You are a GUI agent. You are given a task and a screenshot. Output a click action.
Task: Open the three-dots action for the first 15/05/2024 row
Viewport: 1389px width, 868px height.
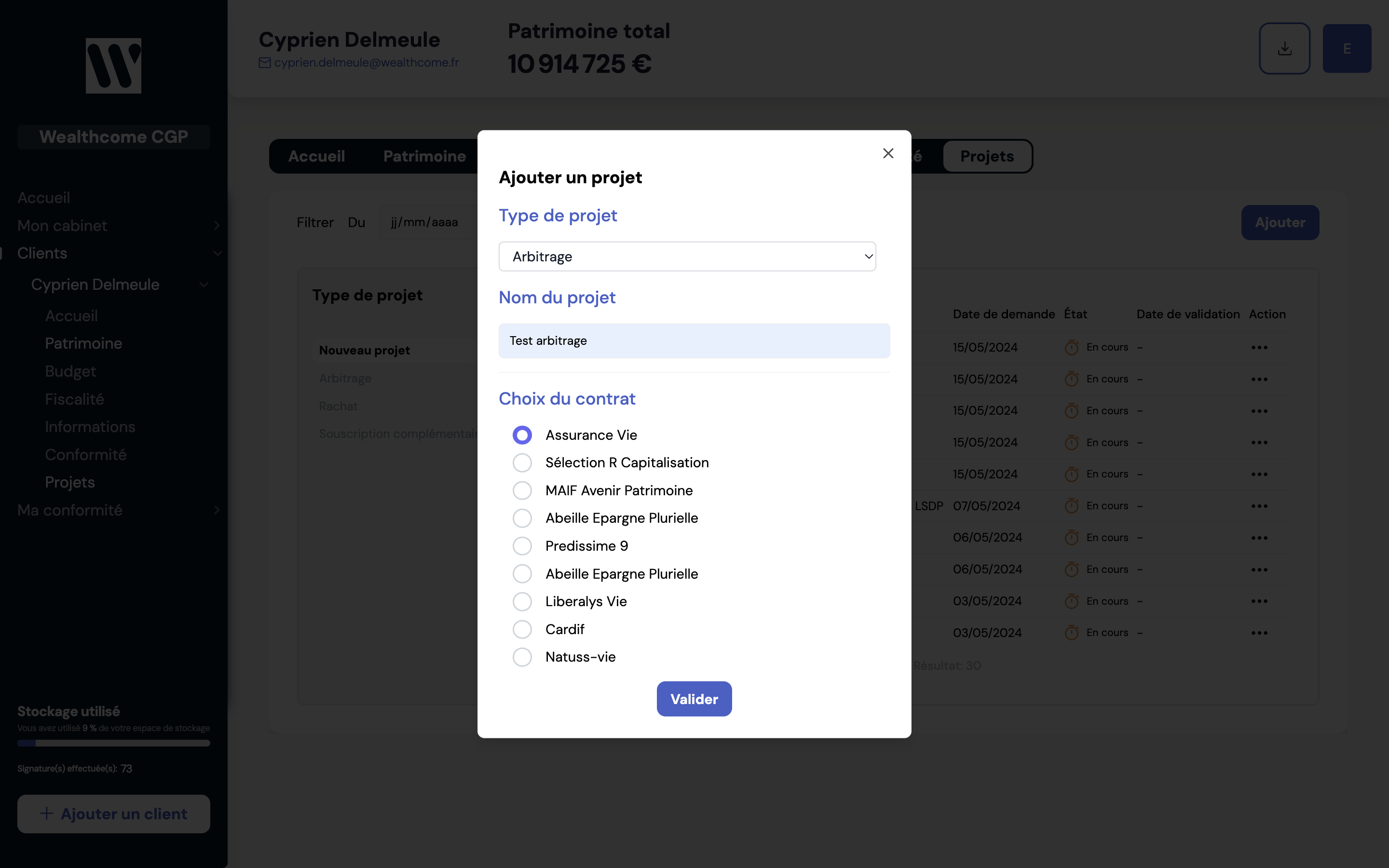point(1259,347)
